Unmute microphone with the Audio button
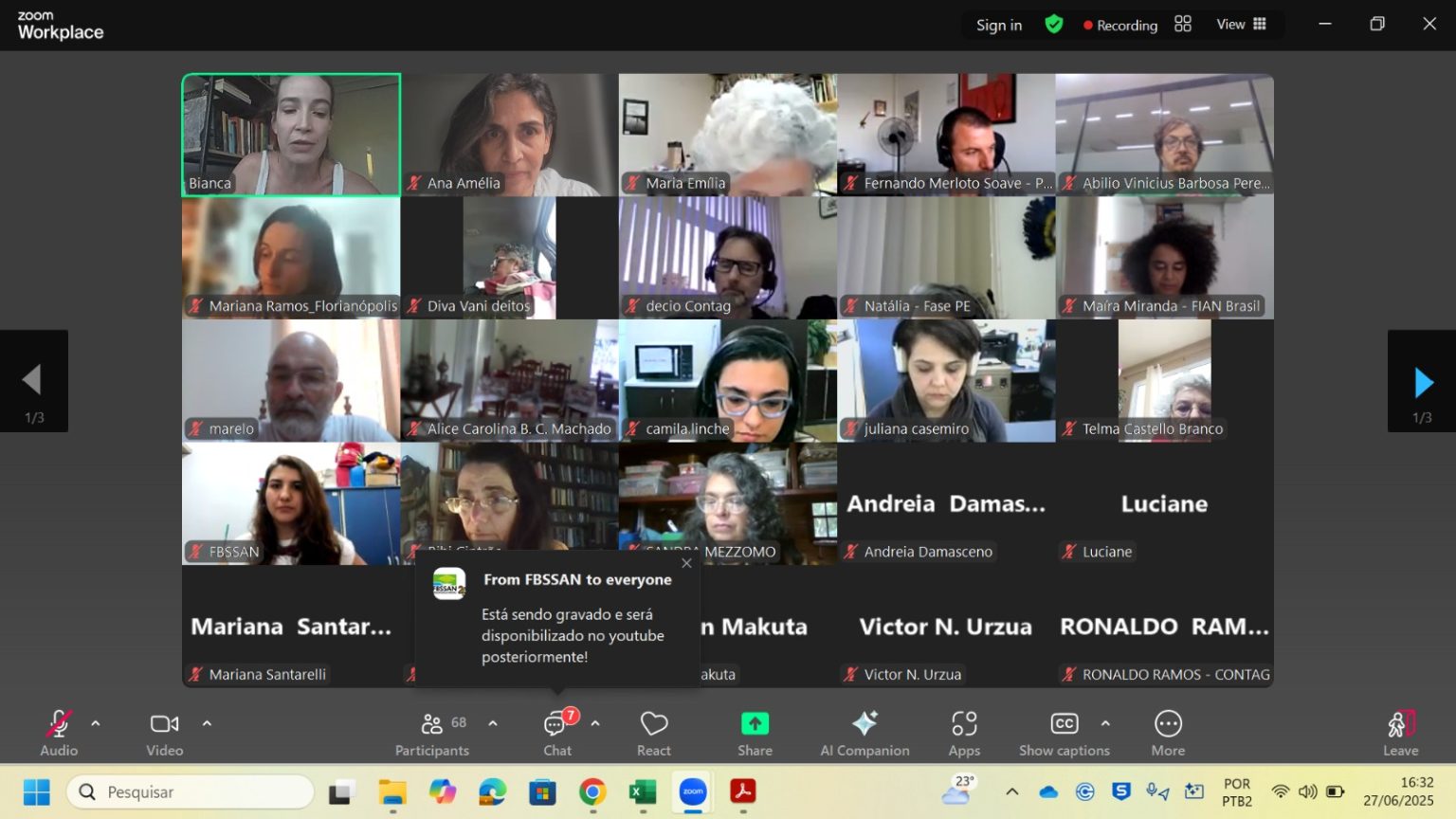Screen dimensions: 1456x819 coord(59,732)
